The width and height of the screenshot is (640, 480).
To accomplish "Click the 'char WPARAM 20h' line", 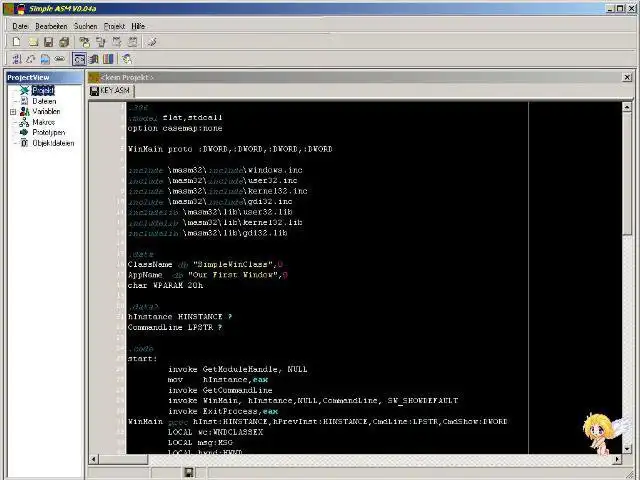I will point(165,285).
